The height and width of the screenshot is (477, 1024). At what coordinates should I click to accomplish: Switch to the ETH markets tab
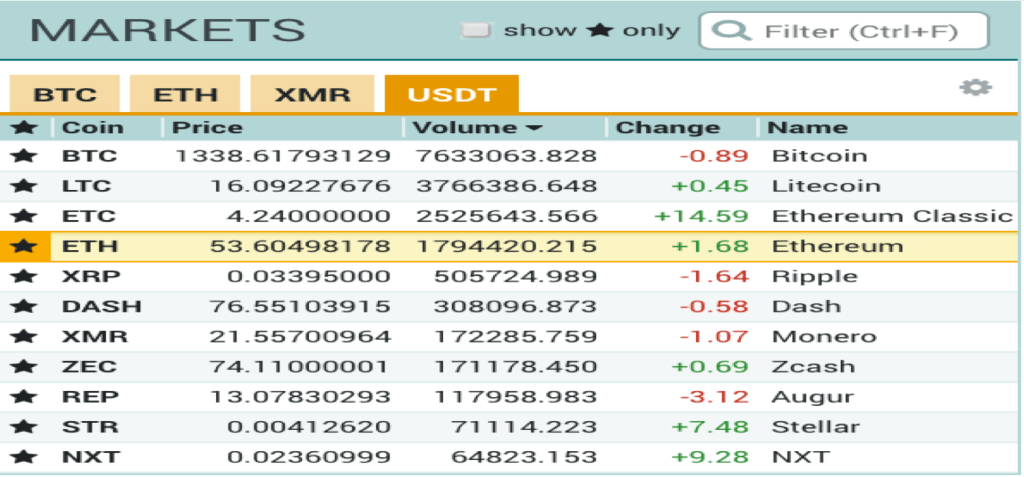tap(185, 94)
